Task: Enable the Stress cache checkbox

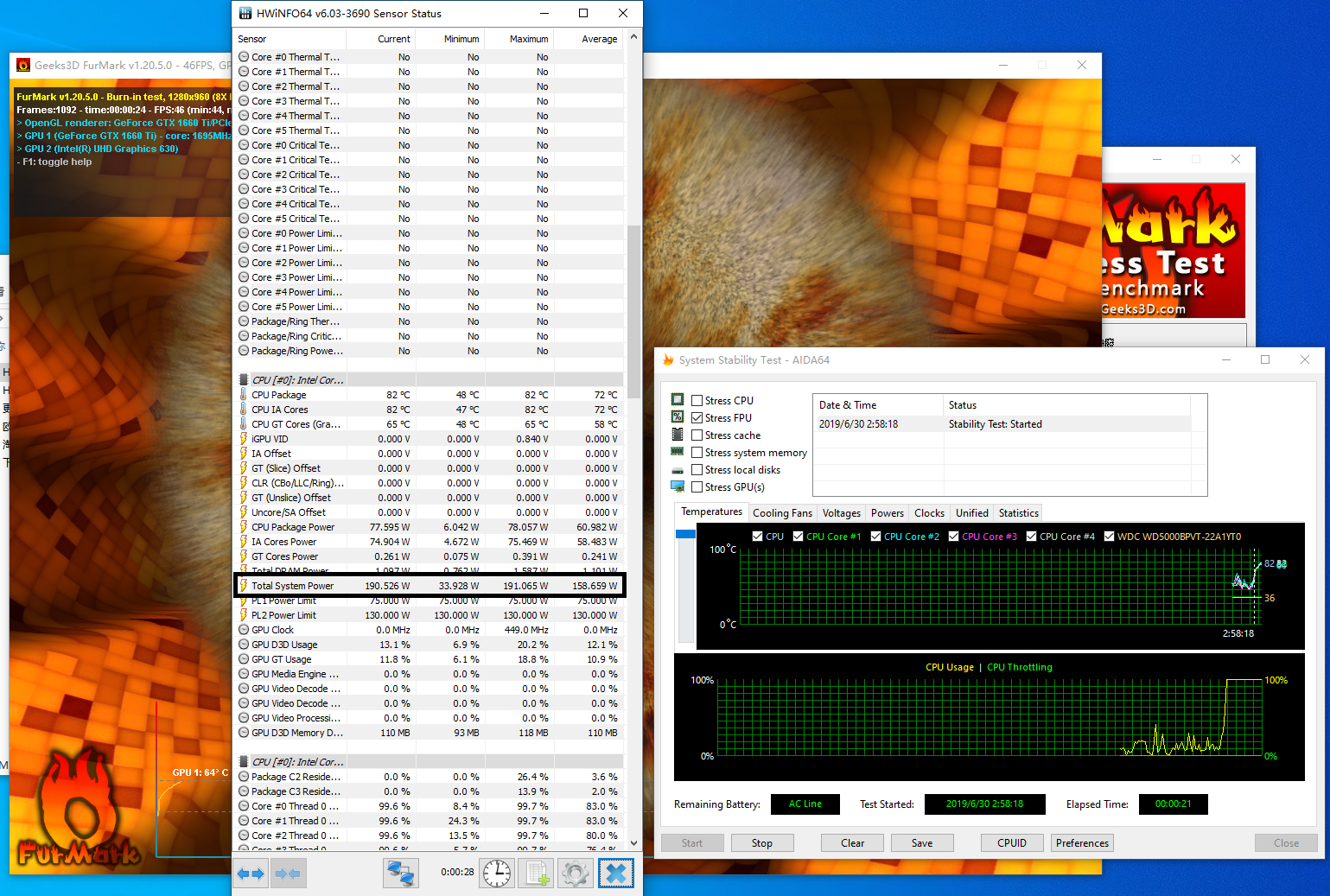Action: (697, 435)
